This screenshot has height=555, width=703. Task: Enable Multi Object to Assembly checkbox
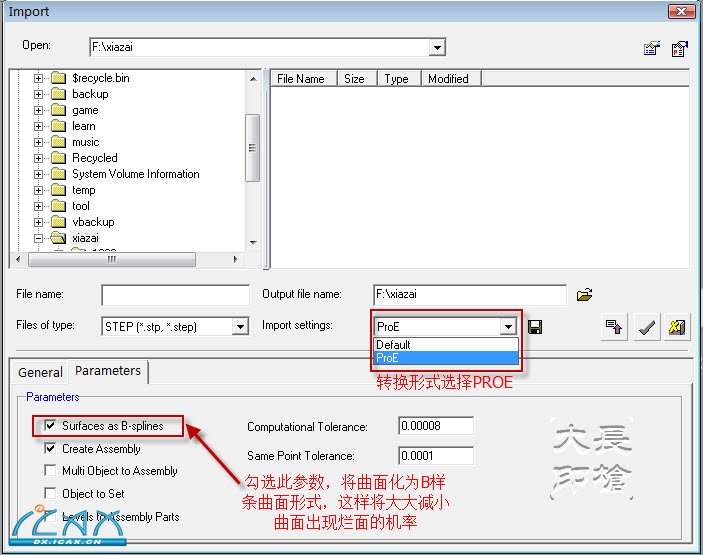pyautogui.click(x=50, y=470)
